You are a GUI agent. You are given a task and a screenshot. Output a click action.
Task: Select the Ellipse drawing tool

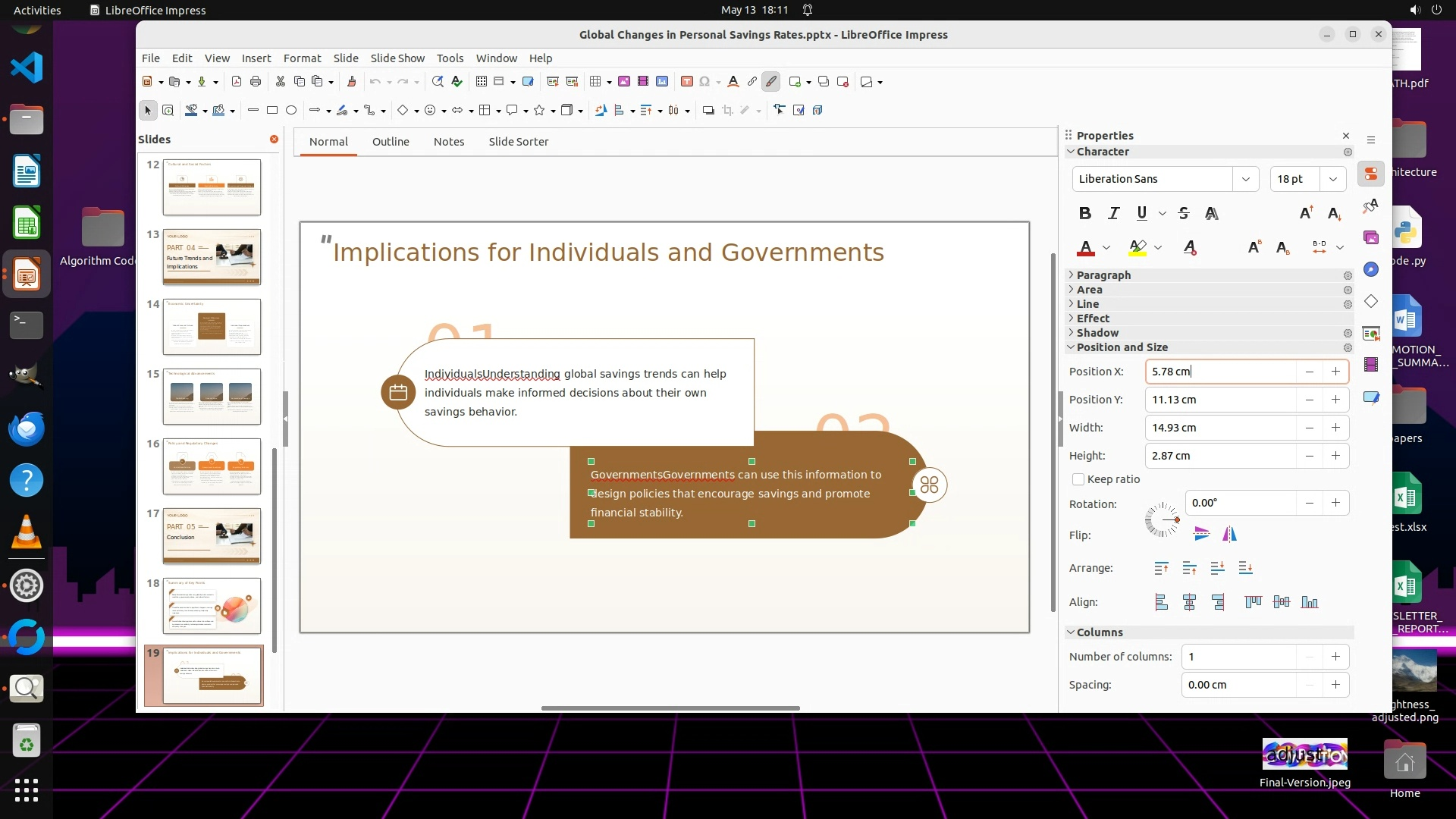(x=291, y=110)
